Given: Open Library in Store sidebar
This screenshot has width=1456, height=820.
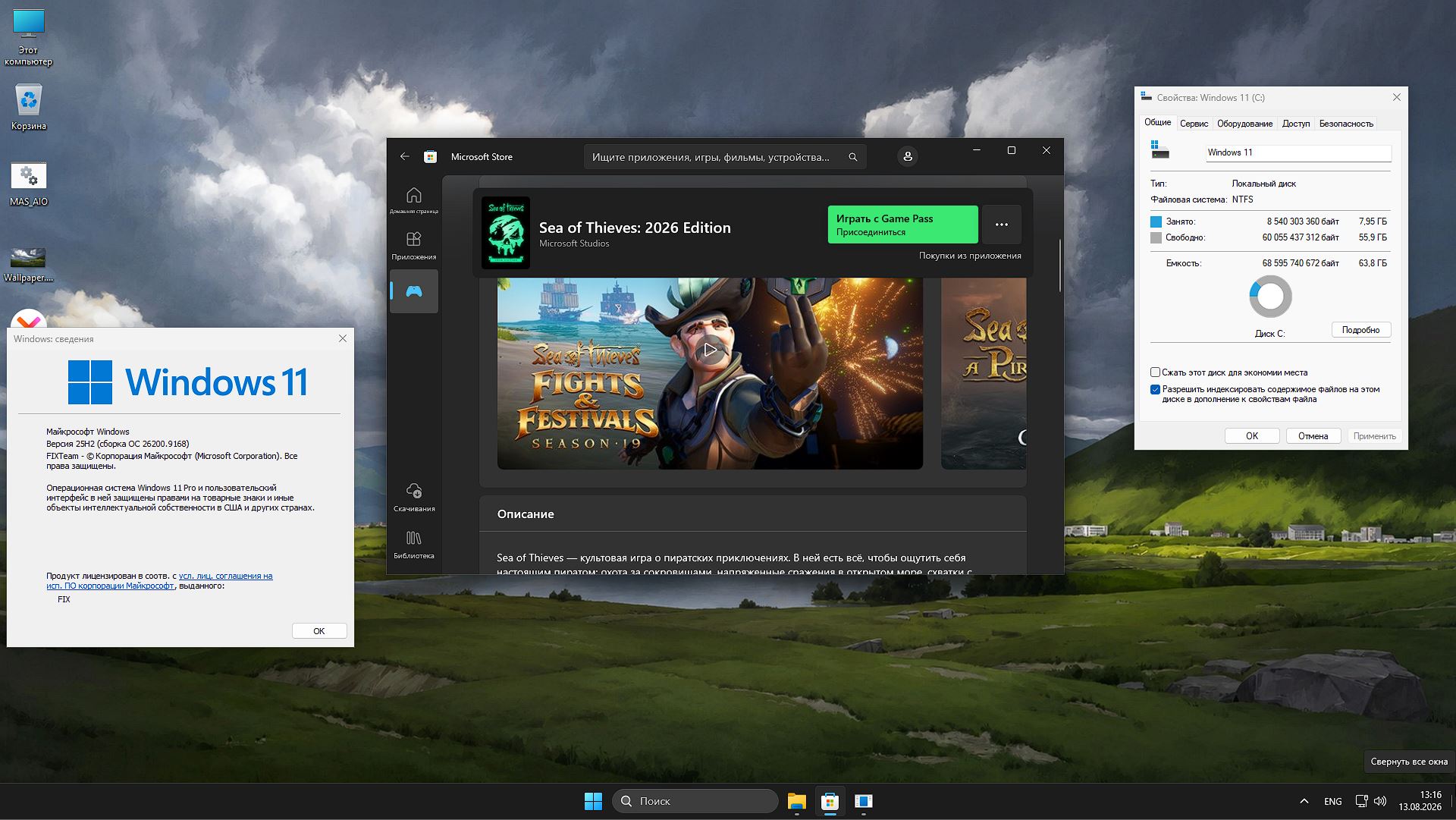Looking at the screenshot, I should [x=414, y=544].
